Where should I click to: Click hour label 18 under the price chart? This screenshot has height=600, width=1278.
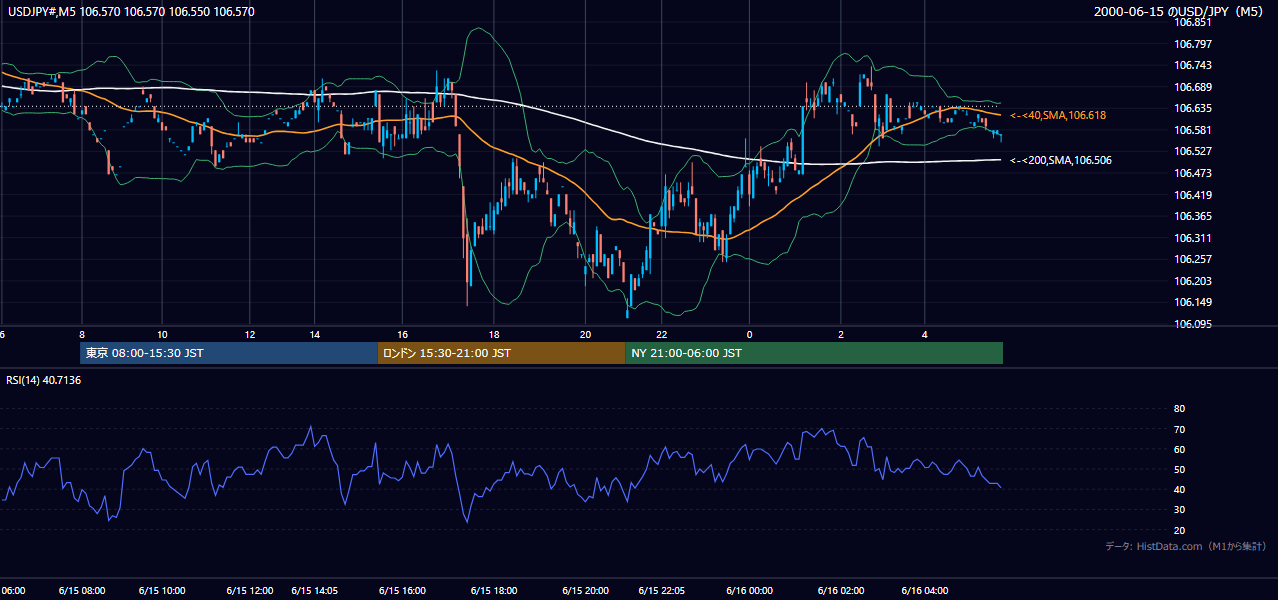[494, 334]
